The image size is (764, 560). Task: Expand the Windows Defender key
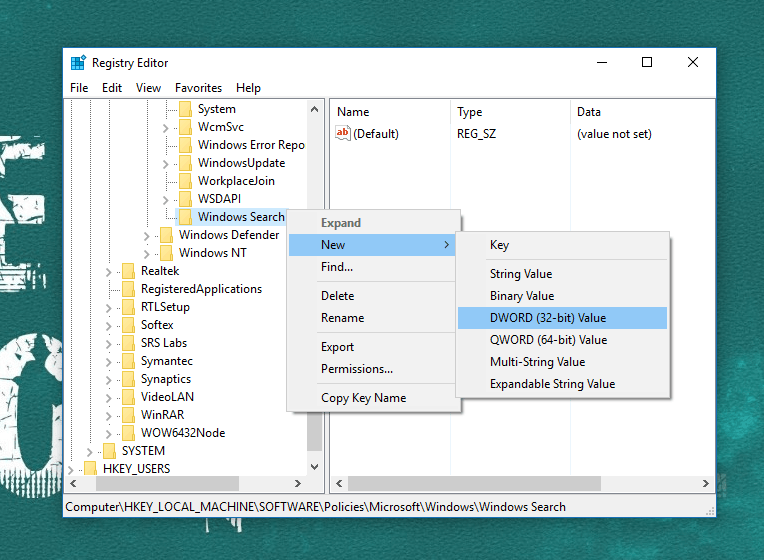pyautogui.click(x=147, y=236)
